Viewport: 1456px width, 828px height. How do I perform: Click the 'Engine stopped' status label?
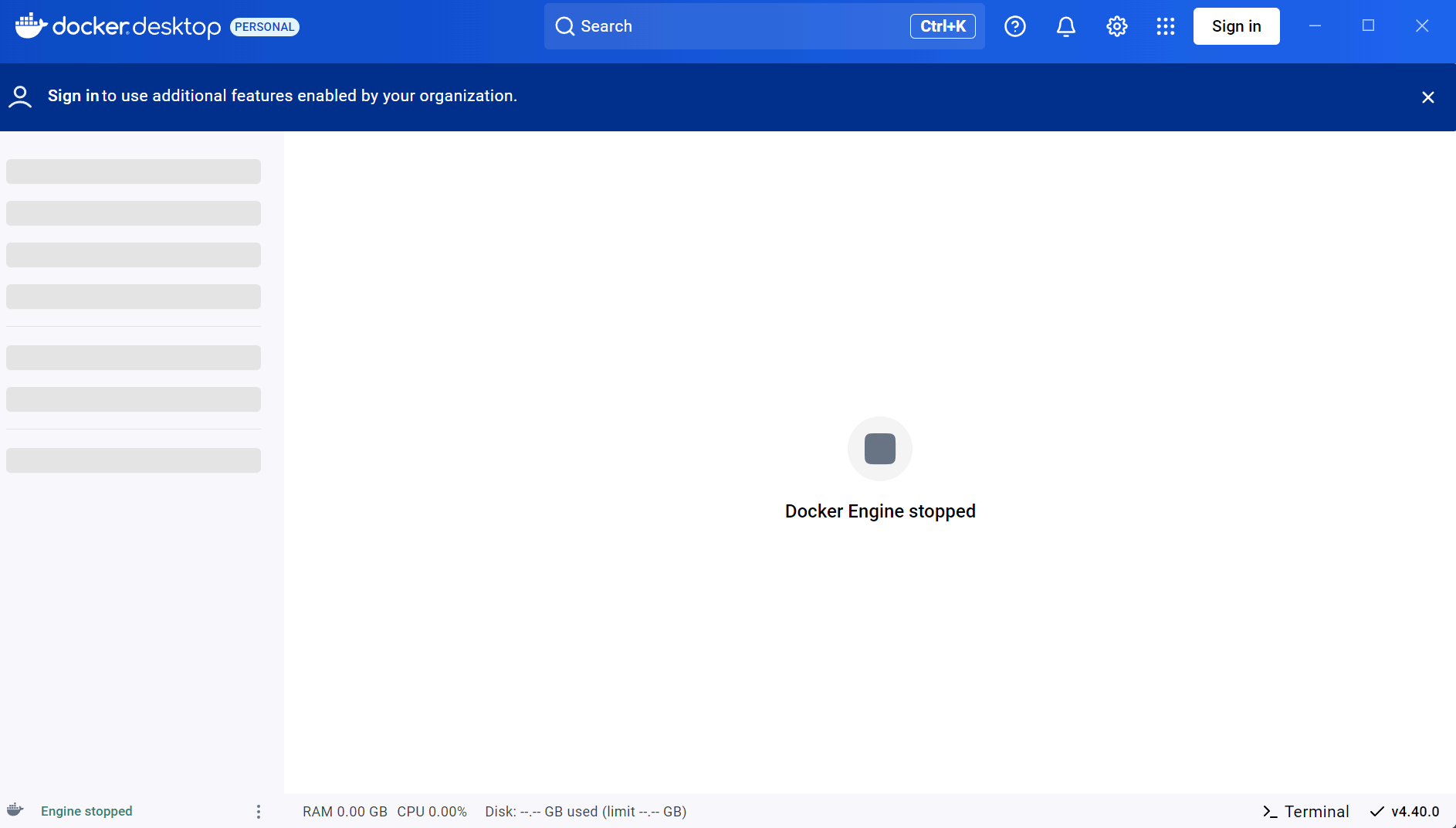[86, 811]
